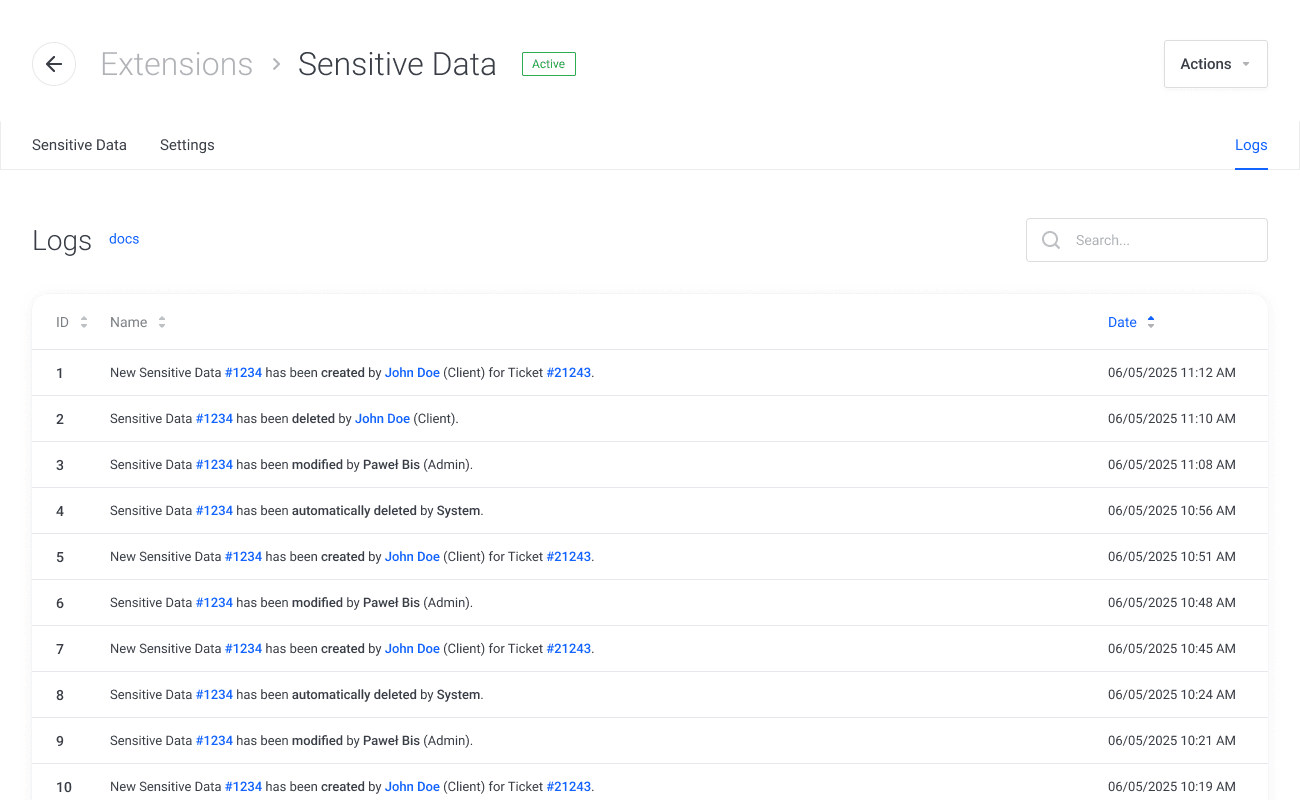Open Ticket #21243 link in row 7
This screenshot has width=1300, height=800.
pos(569,649)
